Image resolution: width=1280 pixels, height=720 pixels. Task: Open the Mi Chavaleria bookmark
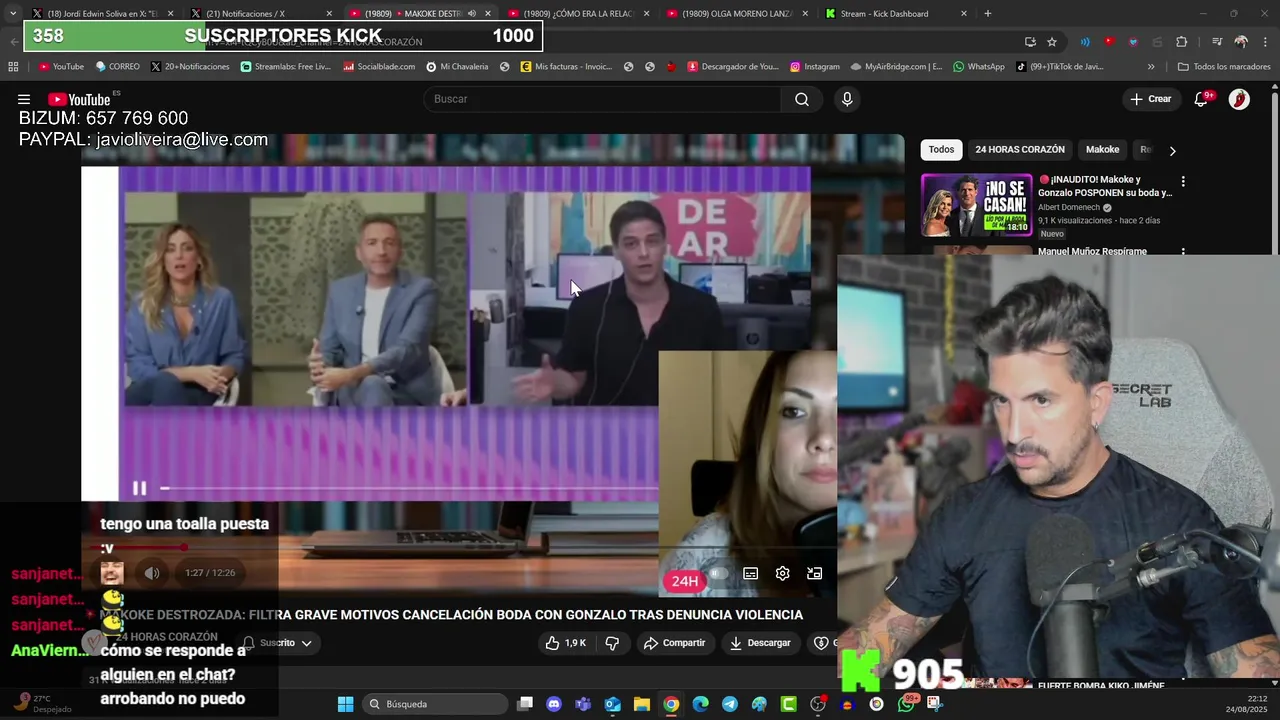tap(457, 67)
